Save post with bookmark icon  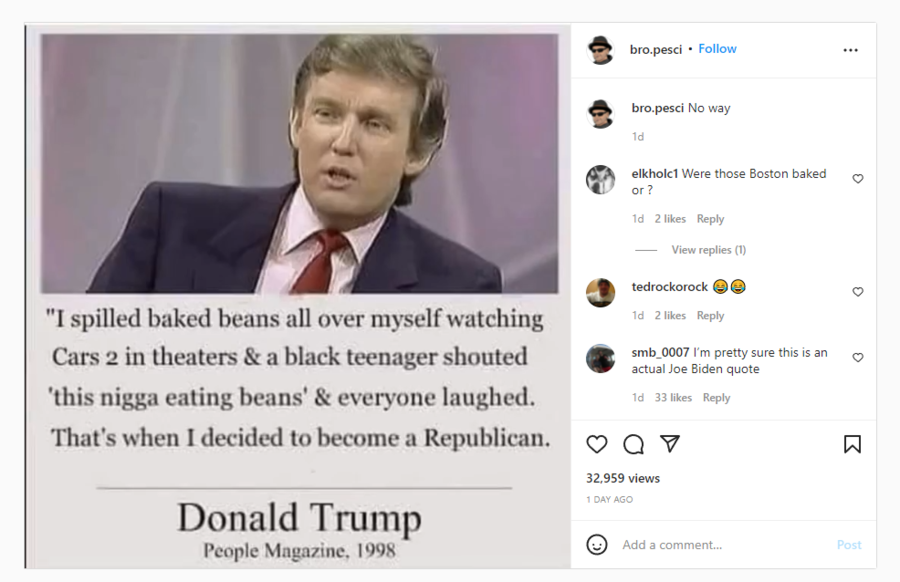pyautogui.click(x=852, y=444)
